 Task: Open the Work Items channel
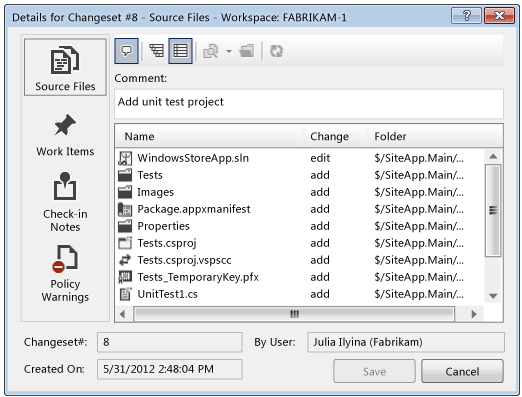(65, 135)
